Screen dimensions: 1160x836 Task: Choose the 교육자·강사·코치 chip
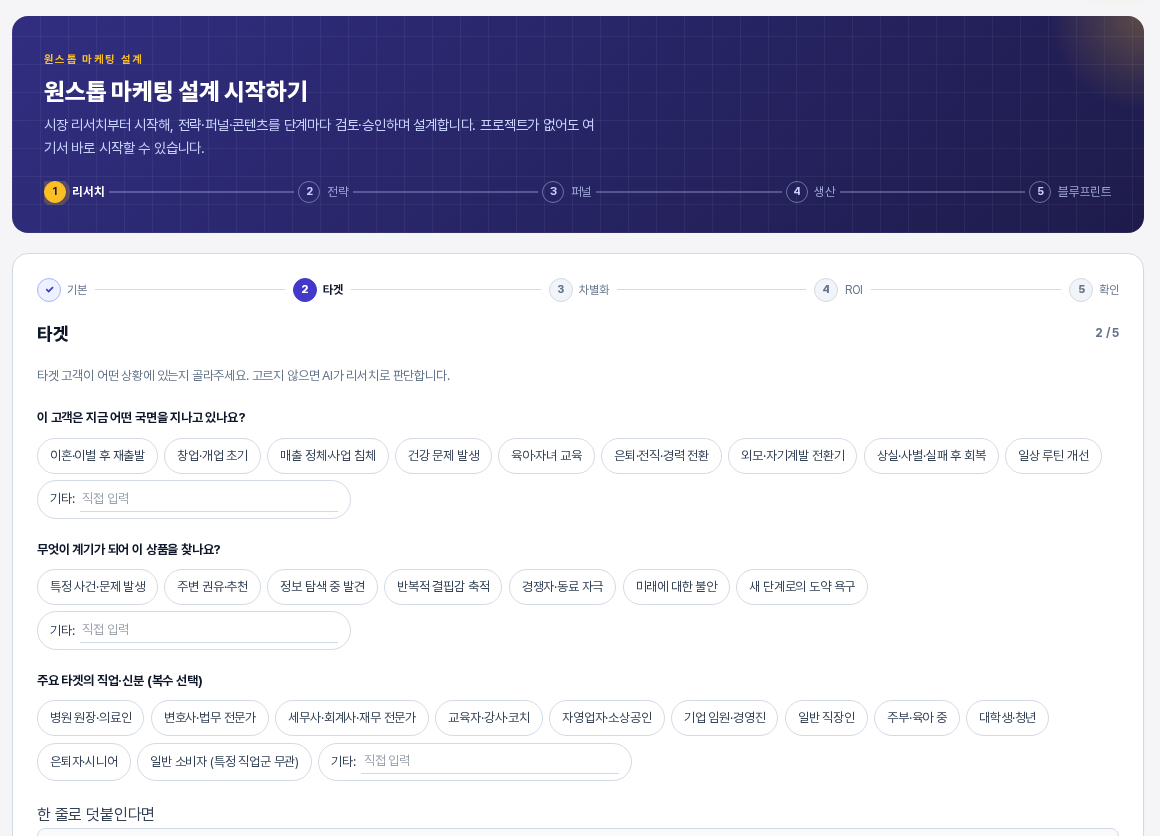489,718
